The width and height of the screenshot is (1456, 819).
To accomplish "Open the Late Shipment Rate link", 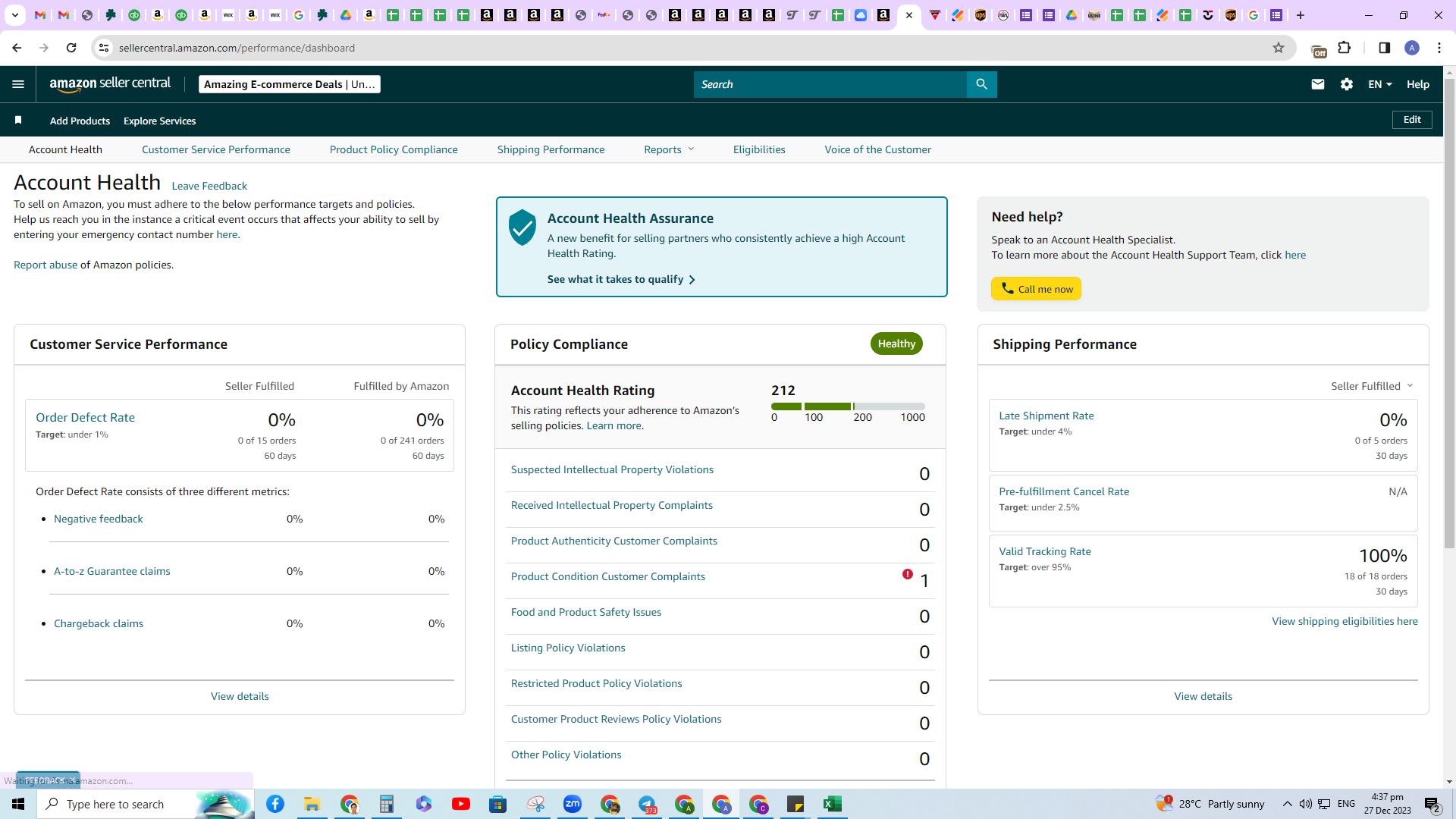I will pos(1046,416).
